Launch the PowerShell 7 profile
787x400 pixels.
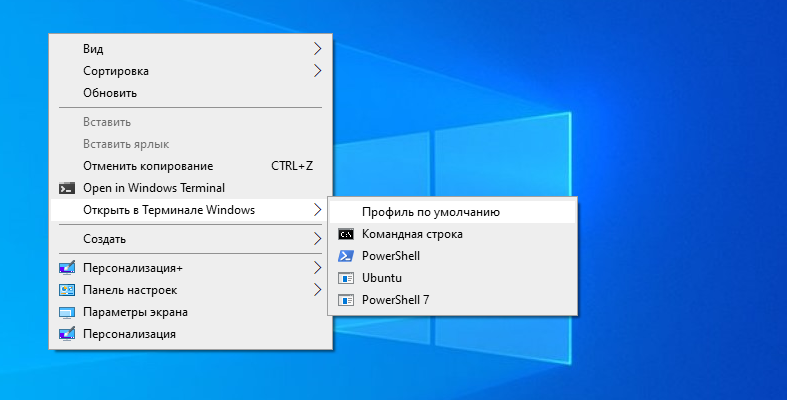[452, 300]
